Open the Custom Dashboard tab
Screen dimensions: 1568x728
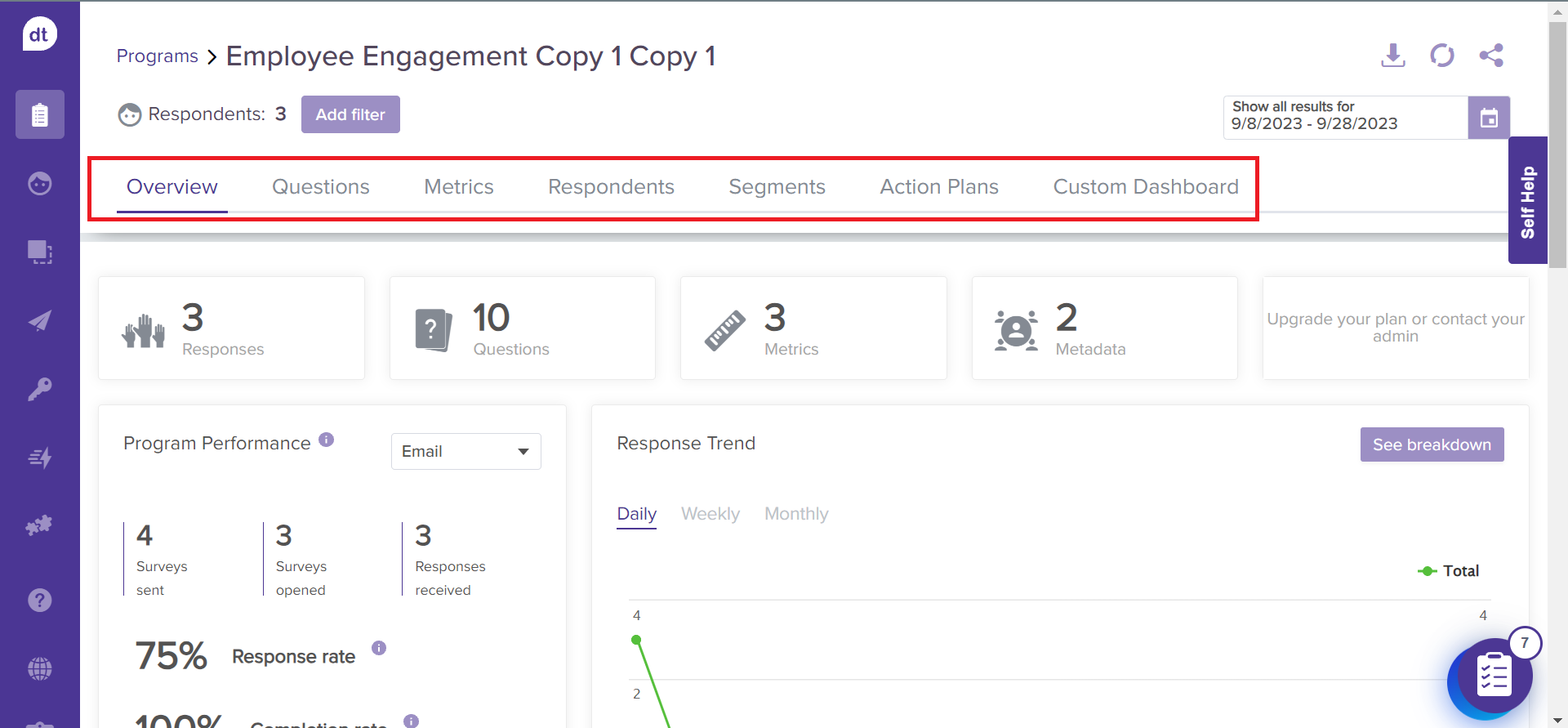1145,187
